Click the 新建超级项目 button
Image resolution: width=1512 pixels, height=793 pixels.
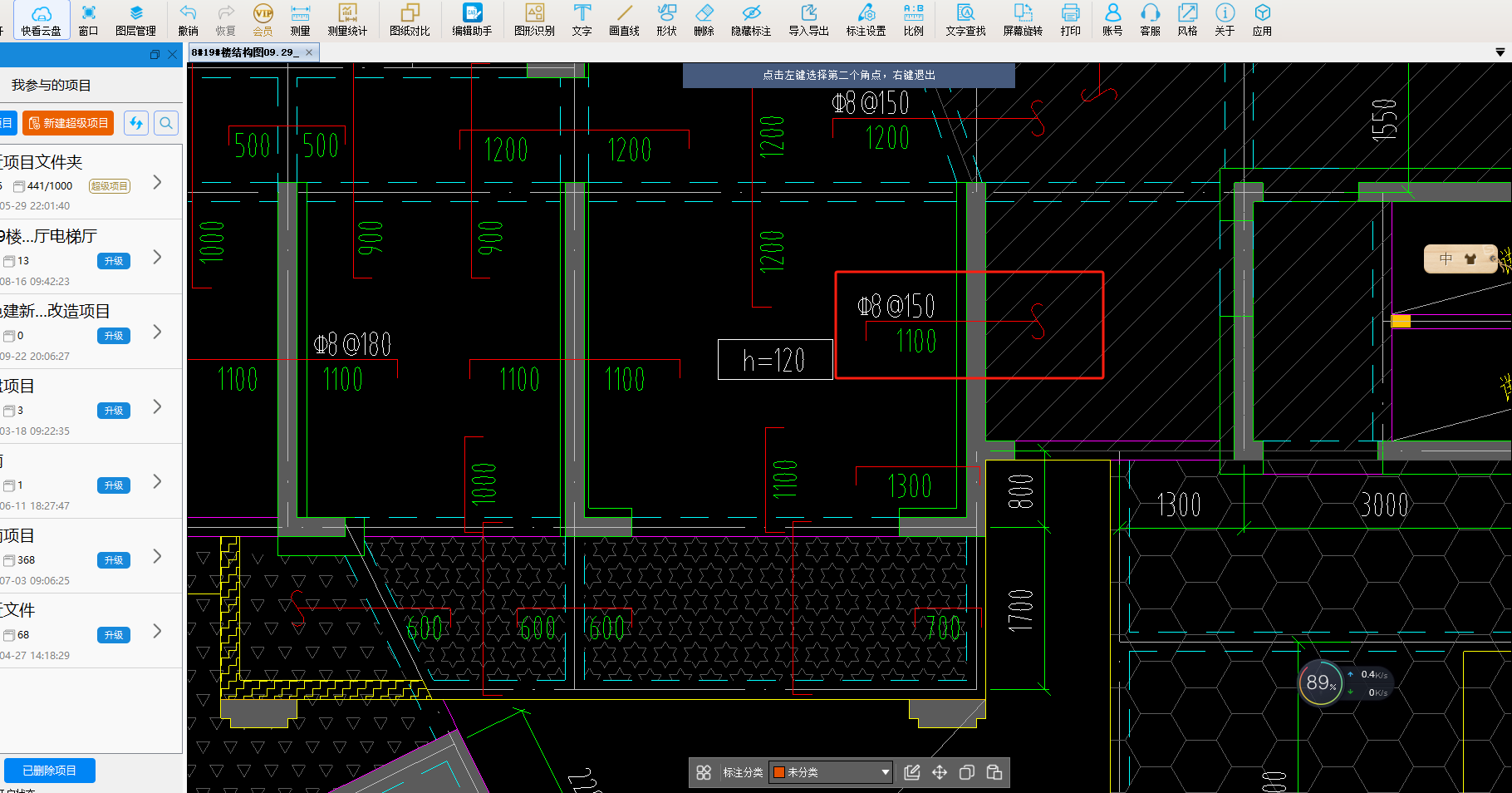pos(68,123)
